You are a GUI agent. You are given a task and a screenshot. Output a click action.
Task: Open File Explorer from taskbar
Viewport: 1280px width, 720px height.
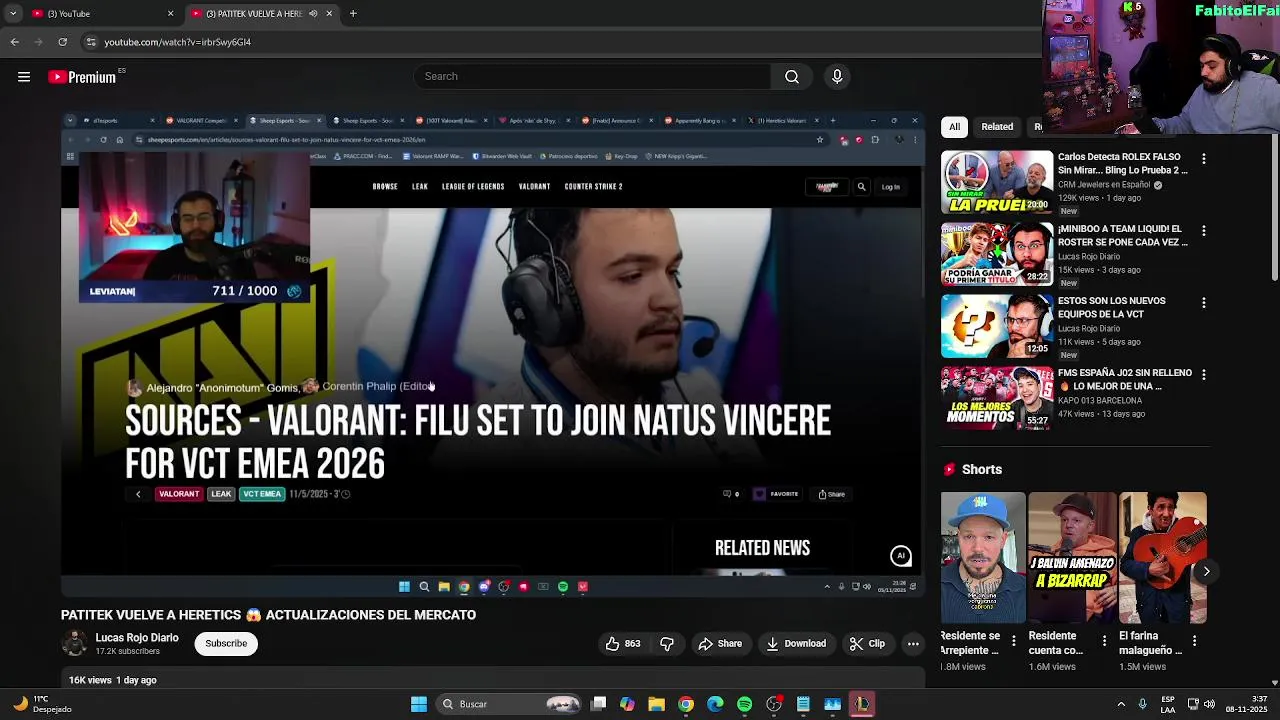pos(656,704)
